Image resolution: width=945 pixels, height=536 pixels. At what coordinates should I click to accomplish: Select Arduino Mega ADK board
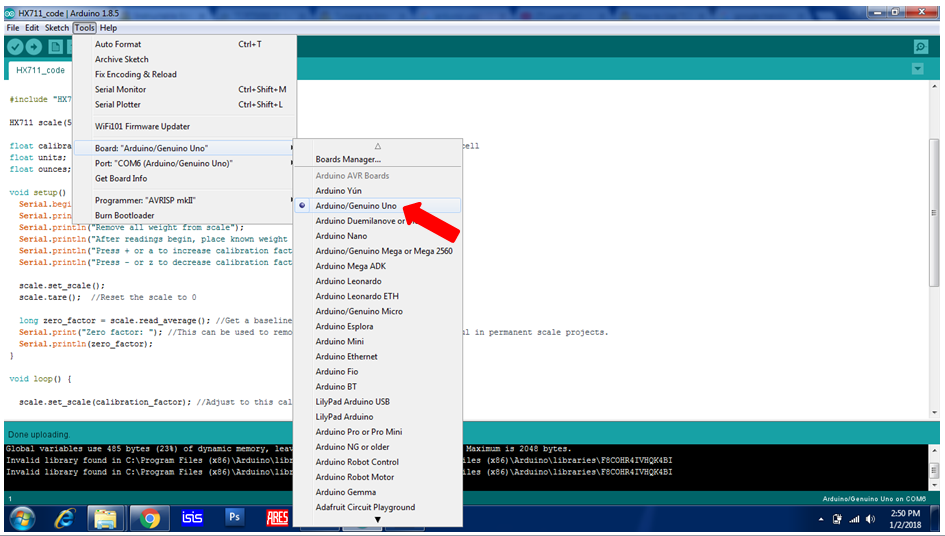(378, 266)
